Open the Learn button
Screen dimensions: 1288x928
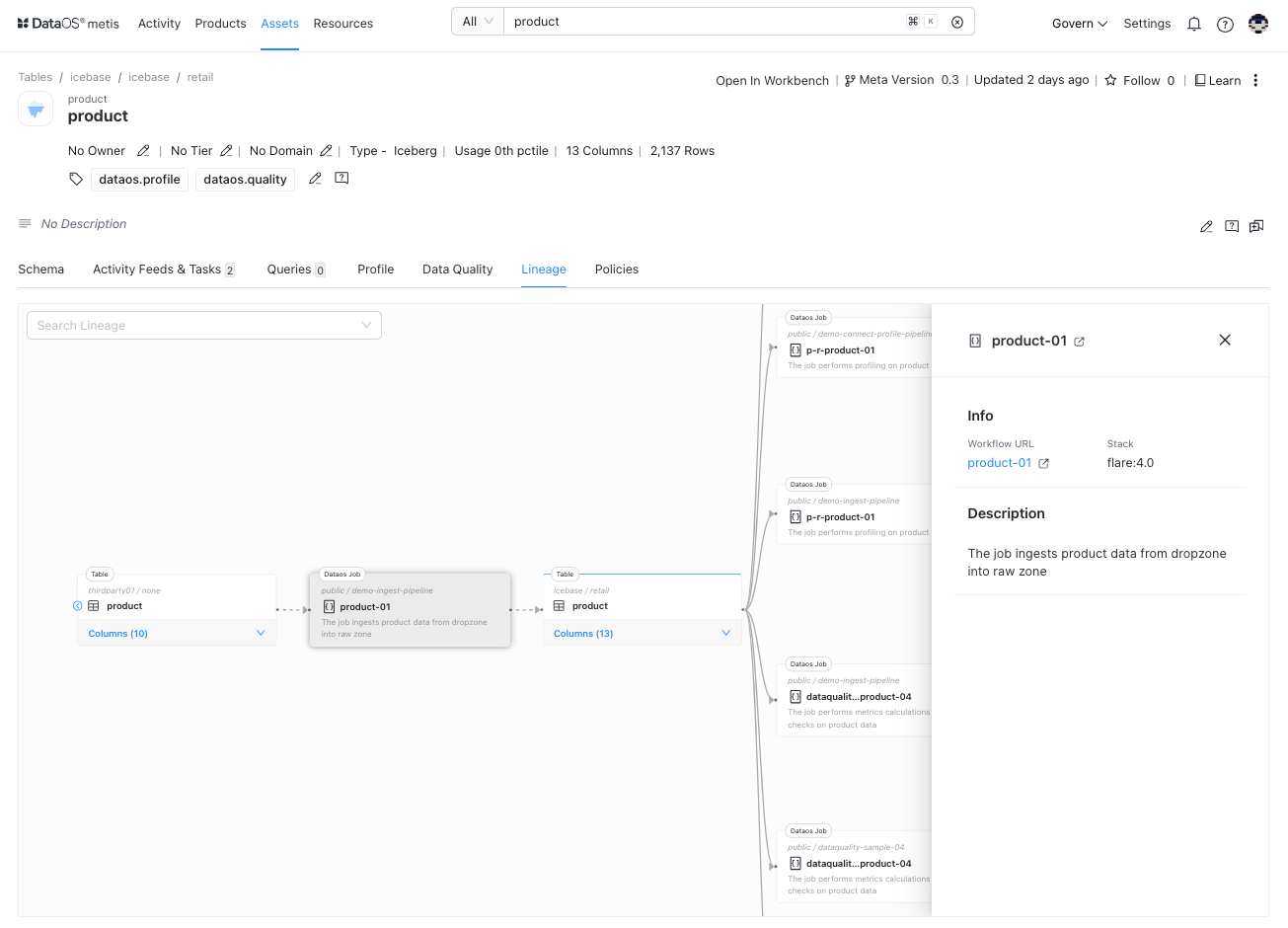[x=1218, y=81]
